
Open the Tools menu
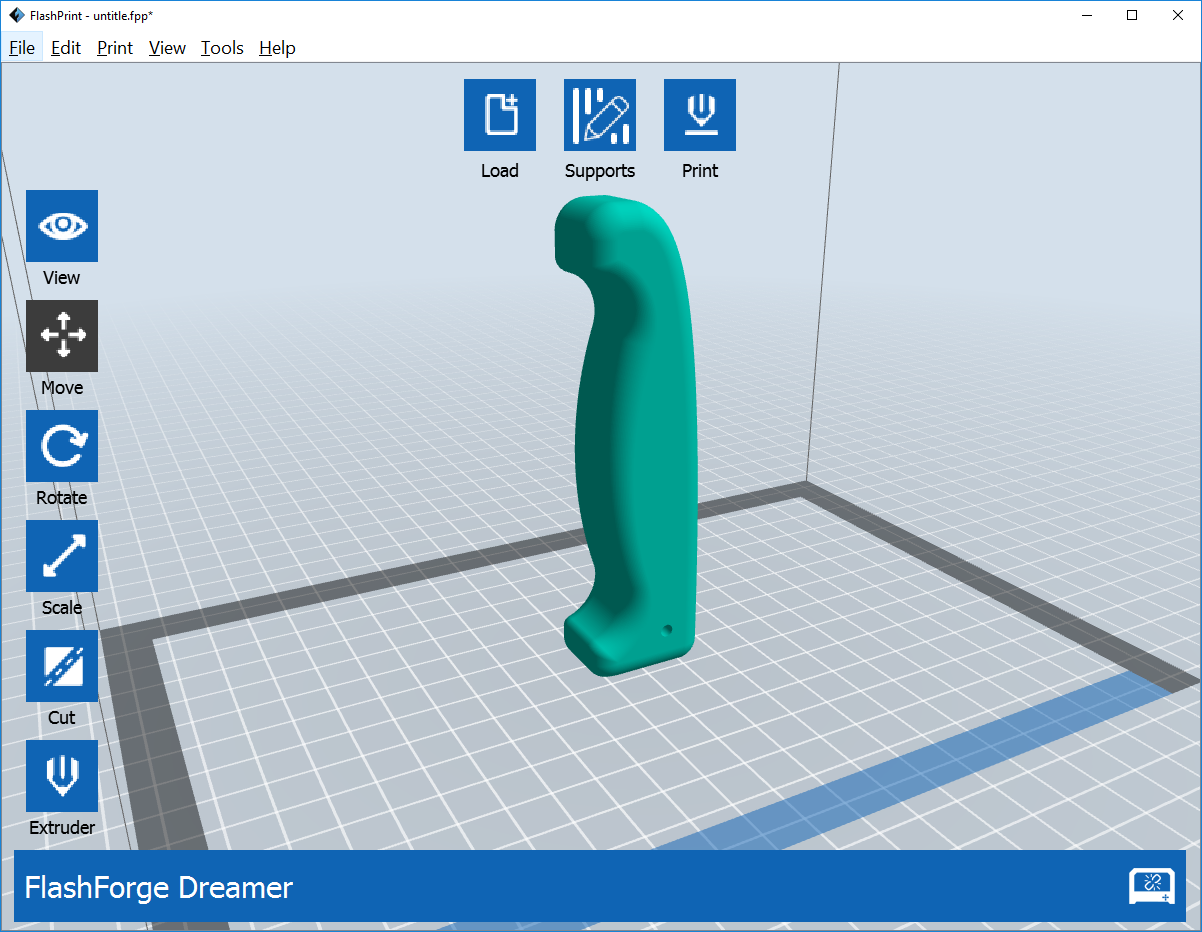tap(222, 48)
